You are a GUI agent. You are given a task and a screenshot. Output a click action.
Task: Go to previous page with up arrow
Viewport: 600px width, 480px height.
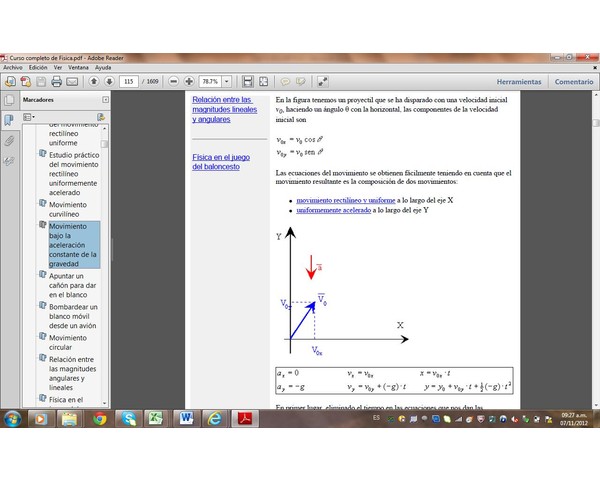pos(94,82)
